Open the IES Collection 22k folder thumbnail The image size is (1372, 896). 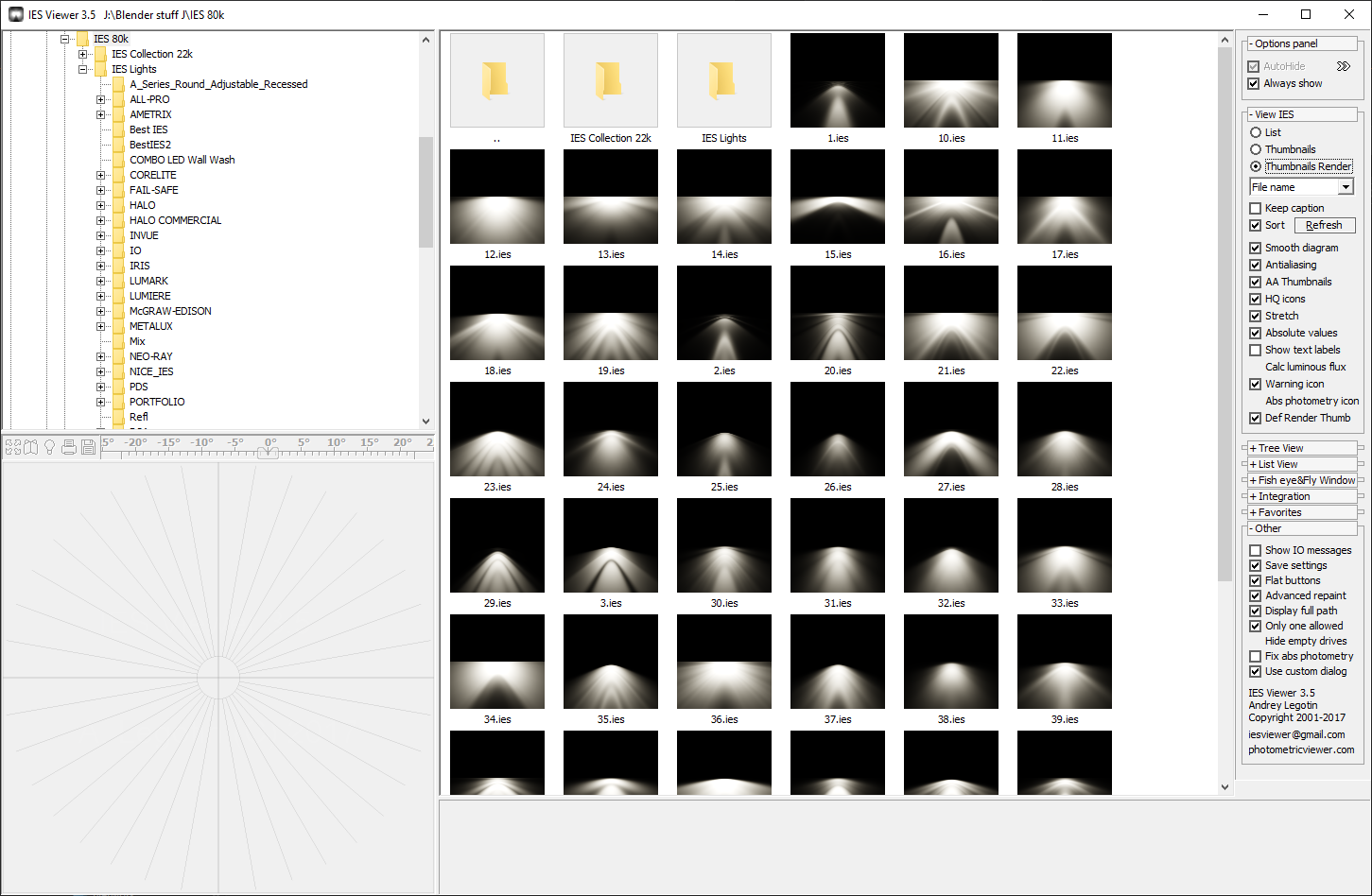[611, 80]
